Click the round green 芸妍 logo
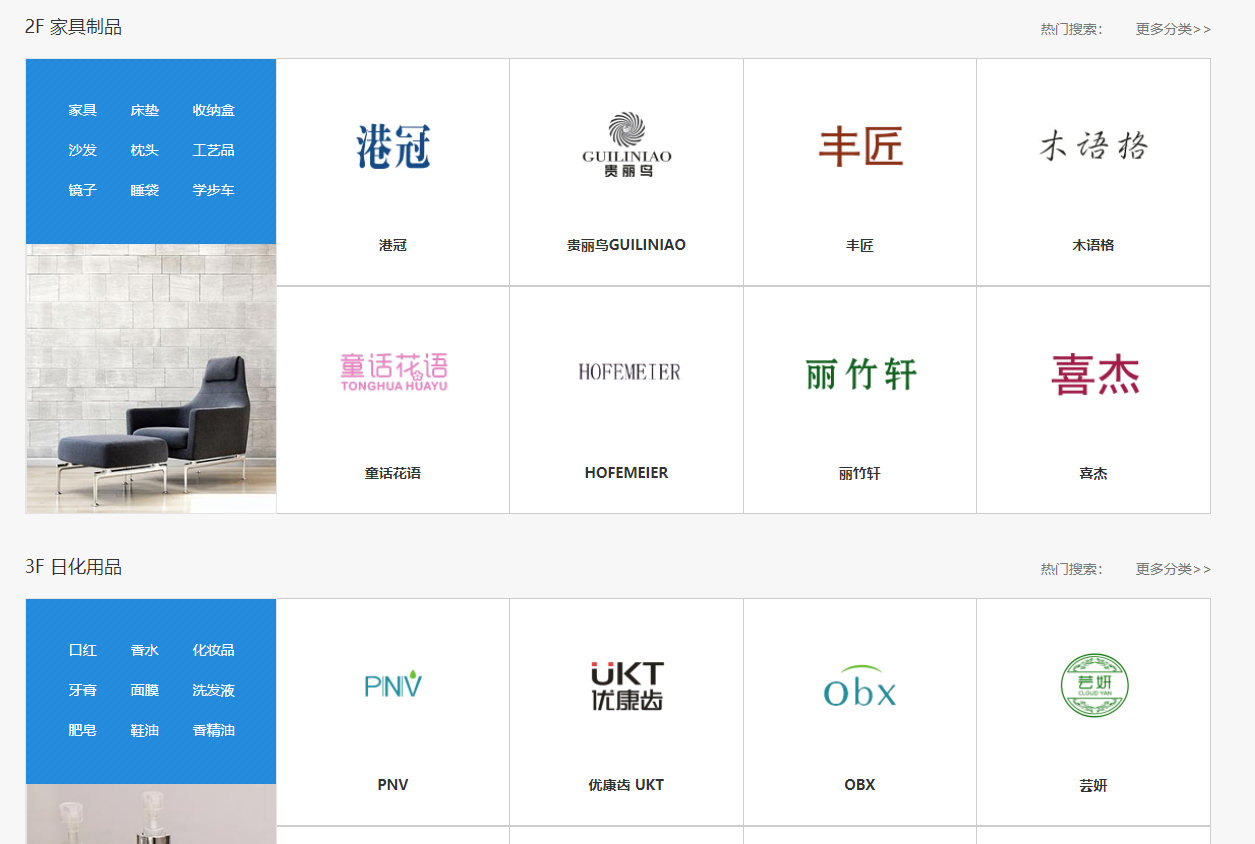The height and width of the screenshot is (844, 1255). coord(1094,685)
